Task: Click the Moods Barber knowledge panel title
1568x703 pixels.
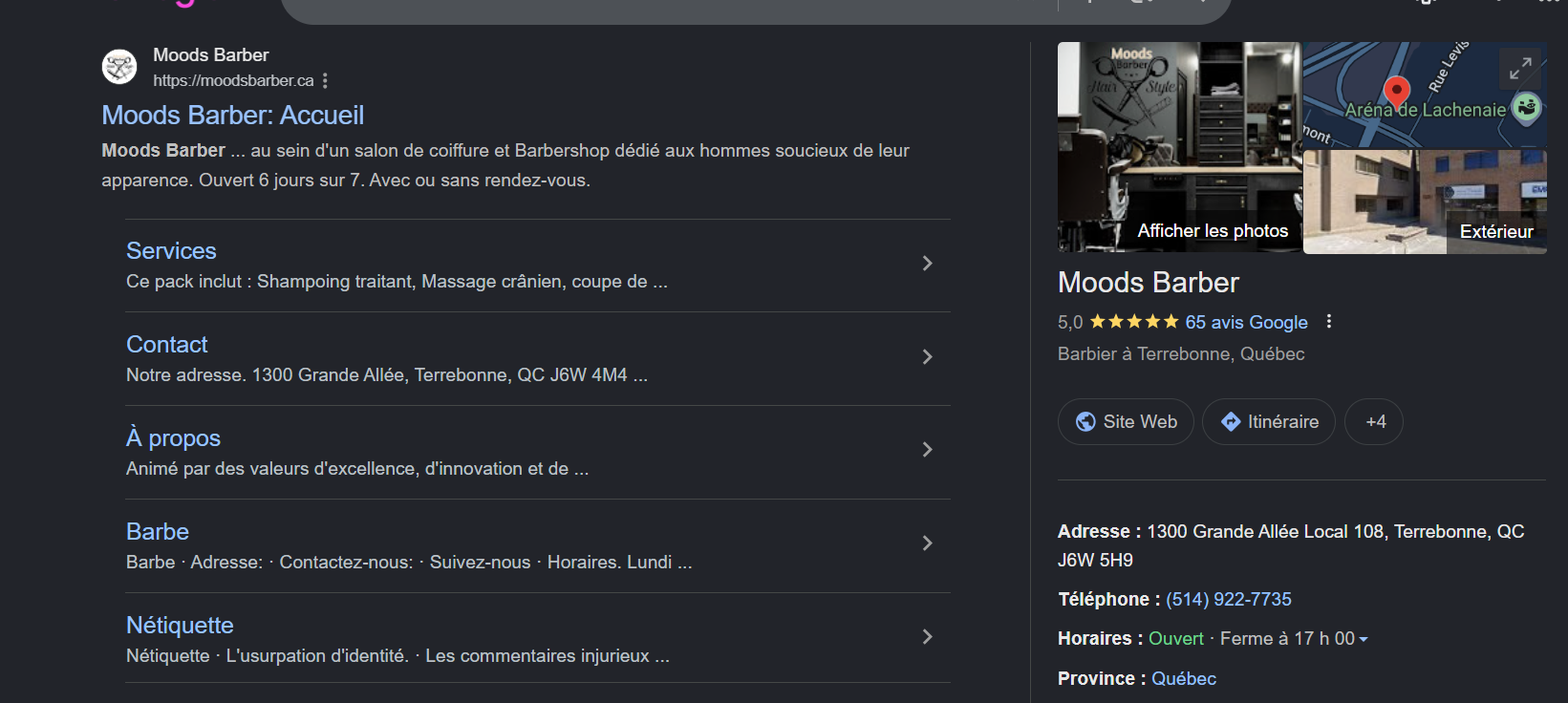Action: click(x=1149, y=283)
